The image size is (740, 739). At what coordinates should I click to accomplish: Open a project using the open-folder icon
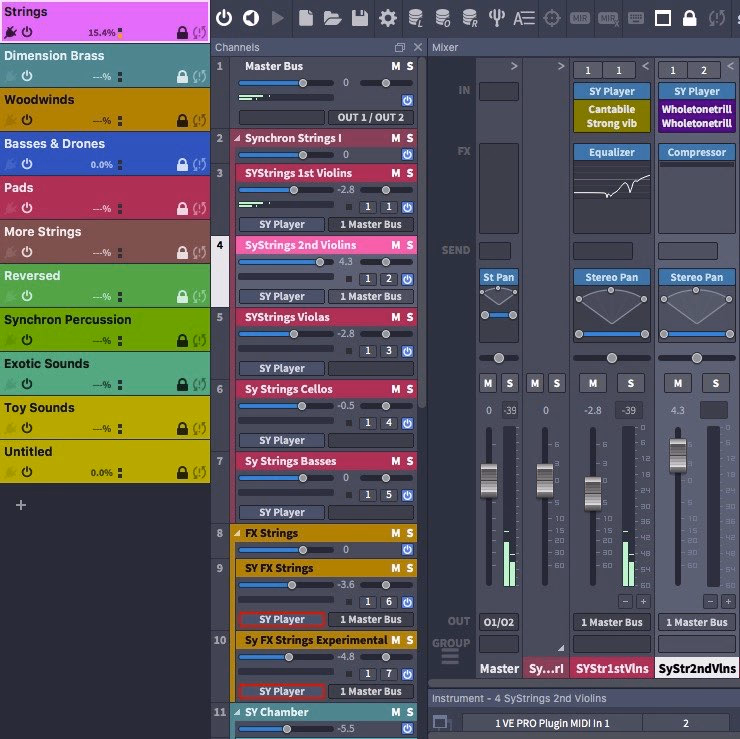(x=332, y=18)
